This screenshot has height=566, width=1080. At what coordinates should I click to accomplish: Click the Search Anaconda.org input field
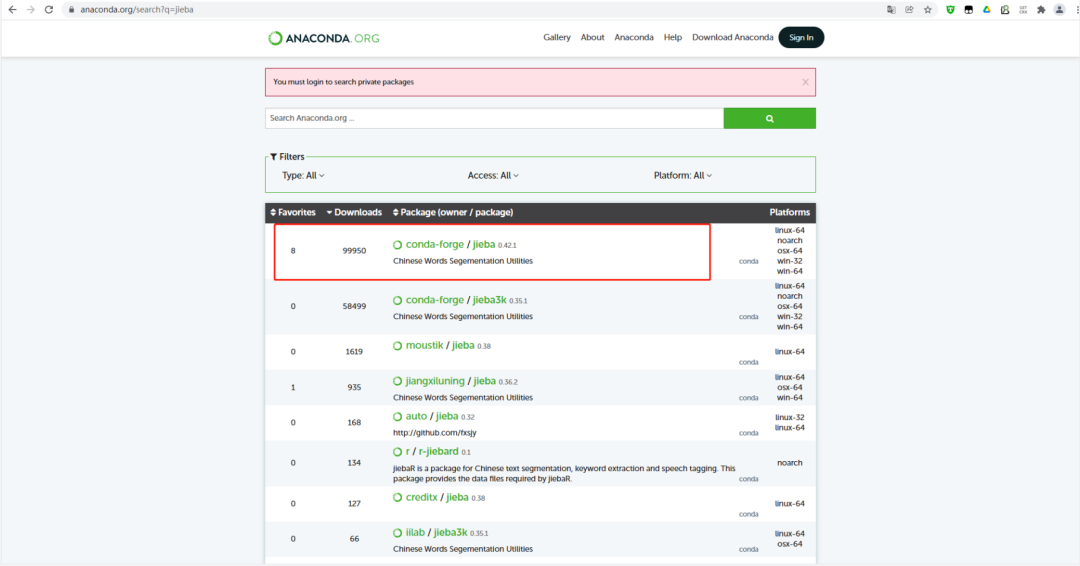point(494,118)
